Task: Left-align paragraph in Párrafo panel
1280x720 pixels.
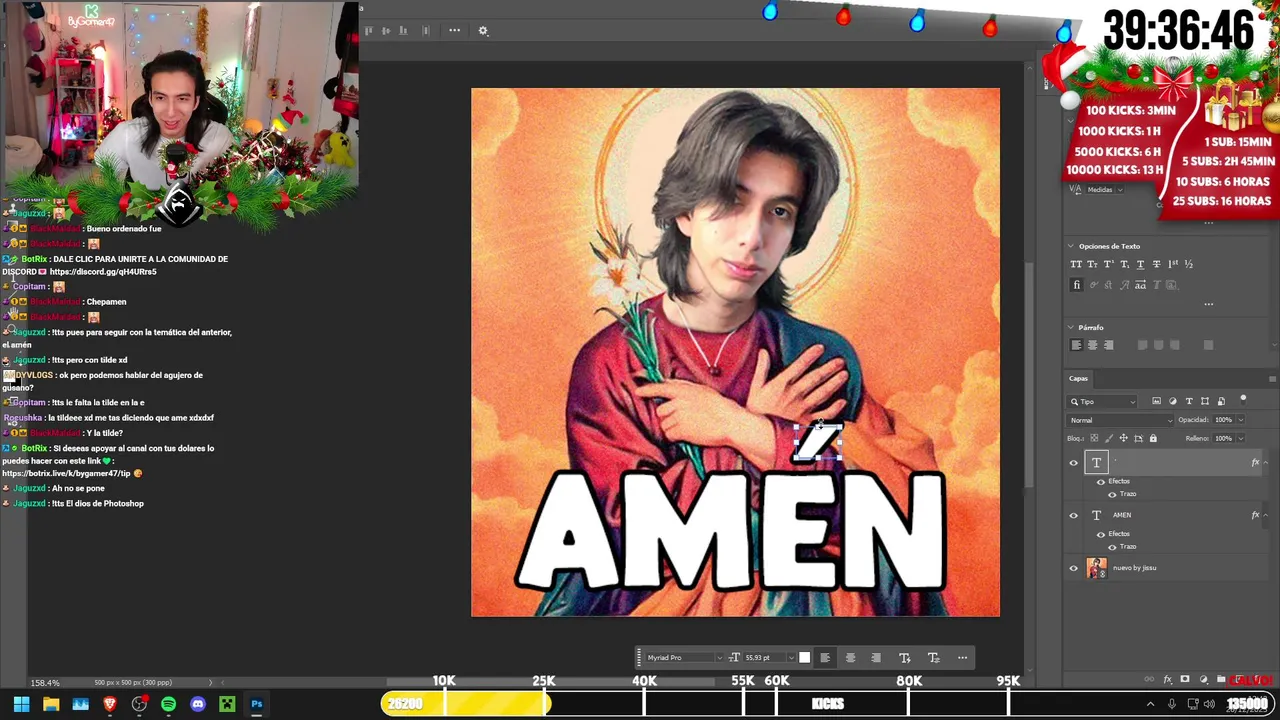Action: click(x=1076, y=345)
